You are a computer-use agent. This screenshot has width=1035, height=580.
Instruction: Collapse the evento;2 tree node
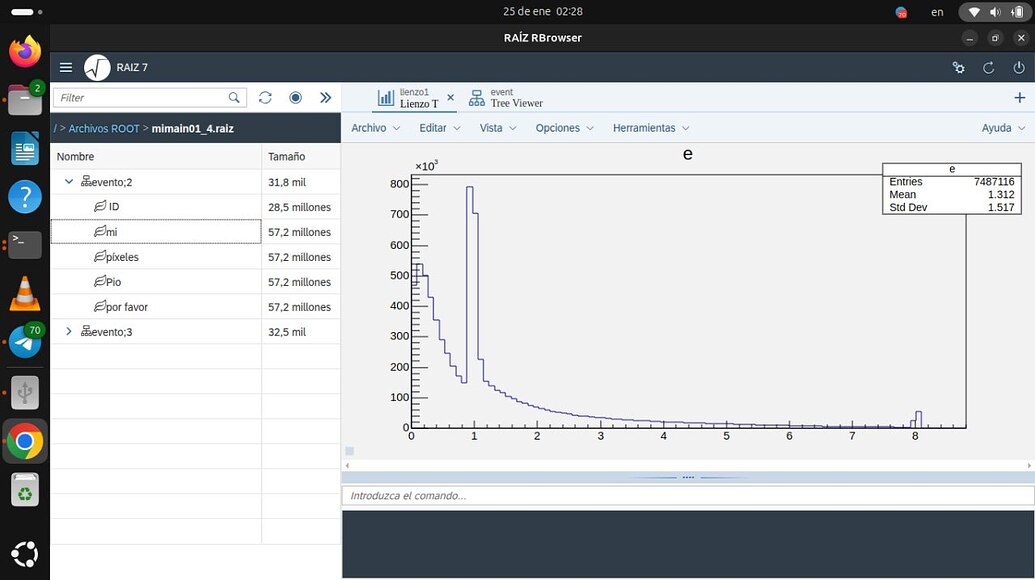[69, 182]
